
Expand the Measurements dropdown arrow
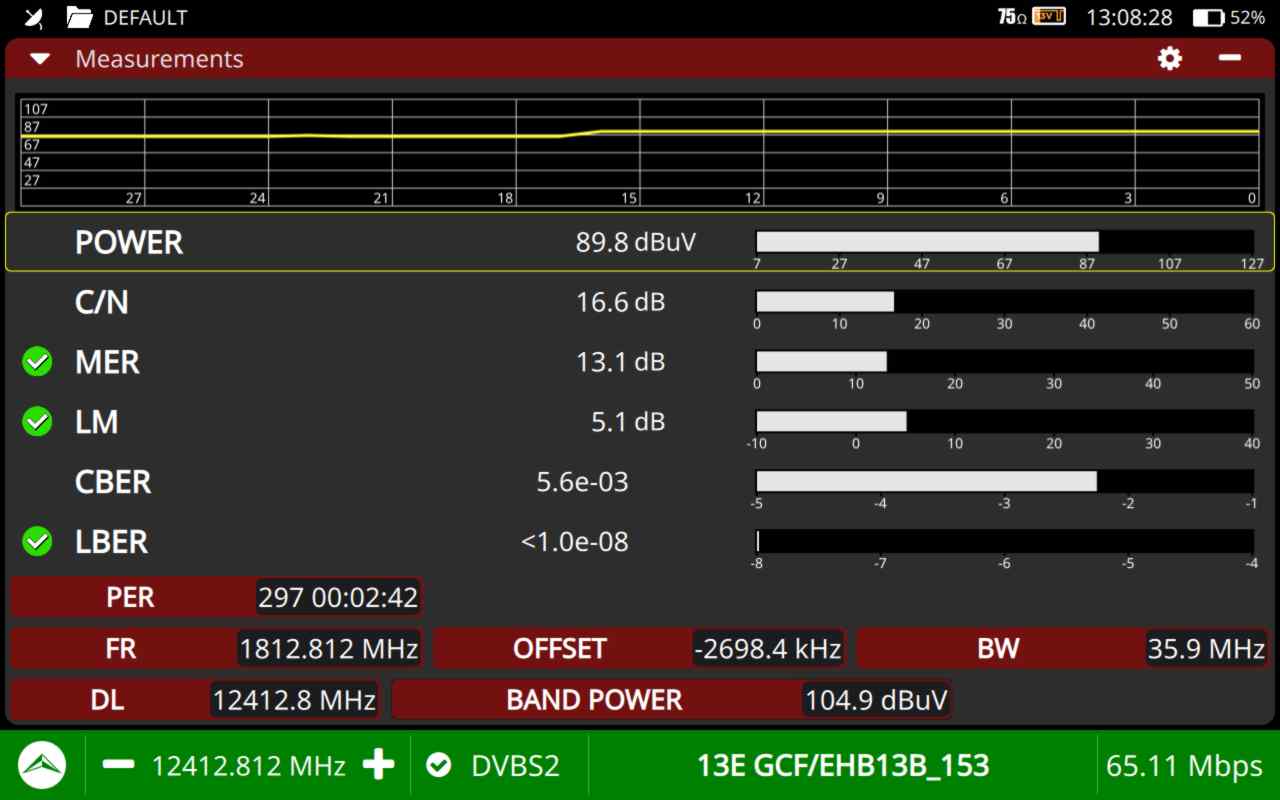tap(40, 59)
